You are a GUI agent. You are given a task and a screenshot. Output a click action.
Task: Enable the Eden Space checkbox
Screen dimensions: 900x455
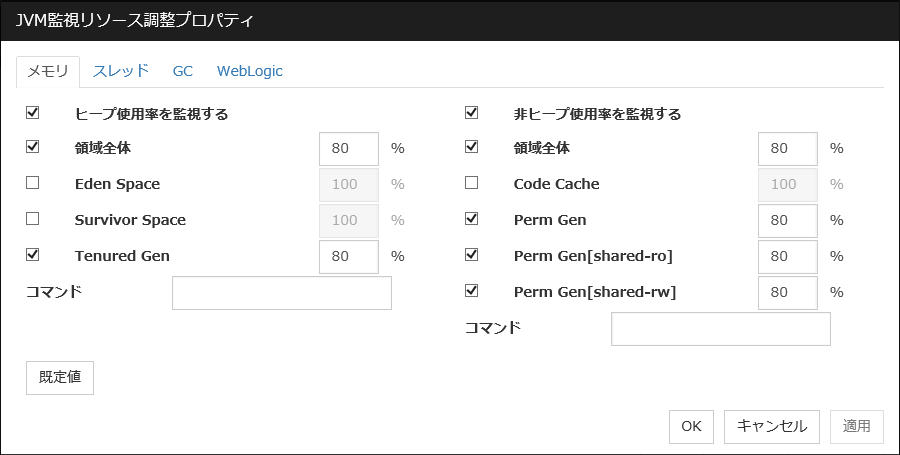pyautogui.click(x=33, y=184)
